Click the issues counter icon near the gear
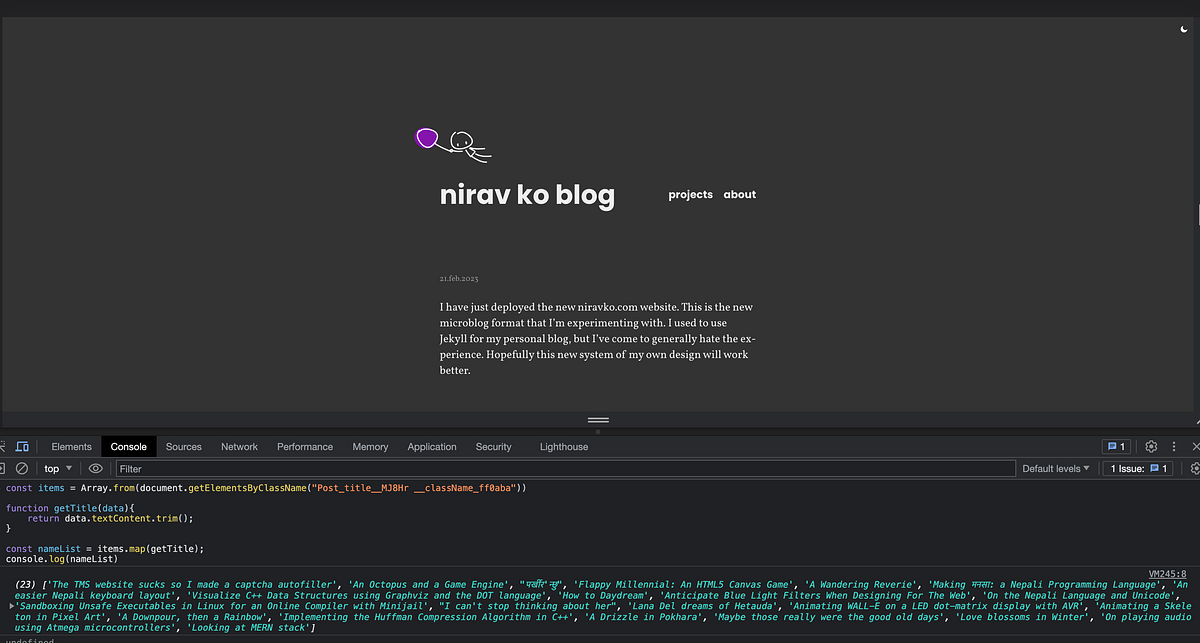This screenshot has height=643, width=1200. tap(1117, 446)
